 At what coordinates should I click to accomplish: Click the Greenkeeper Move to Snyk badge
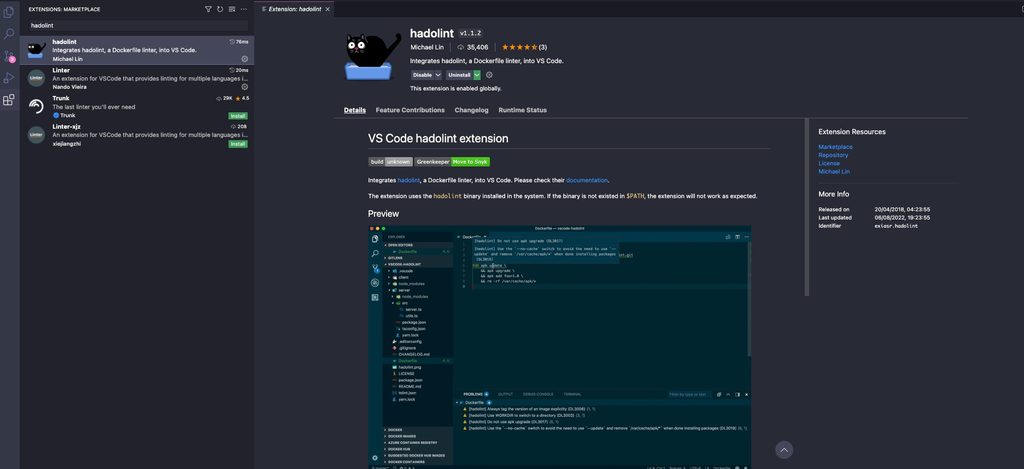(452, 162)
